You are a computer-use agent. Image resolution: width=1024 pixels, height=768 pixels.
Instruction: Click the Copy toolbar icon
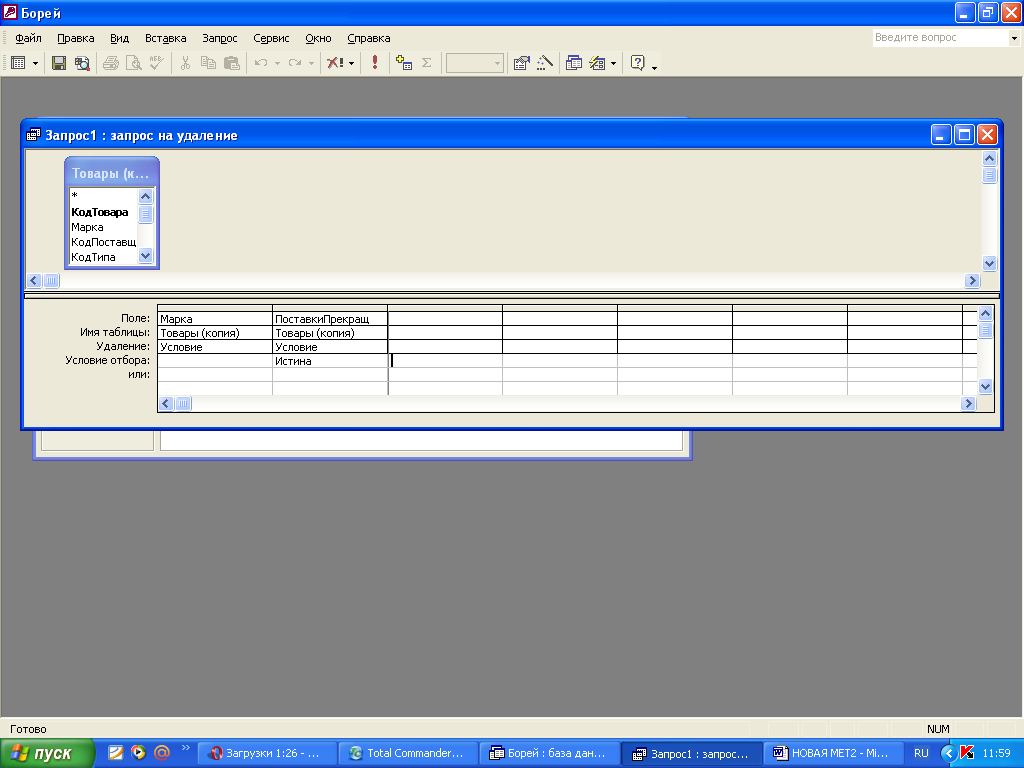[x=208, y=63]
